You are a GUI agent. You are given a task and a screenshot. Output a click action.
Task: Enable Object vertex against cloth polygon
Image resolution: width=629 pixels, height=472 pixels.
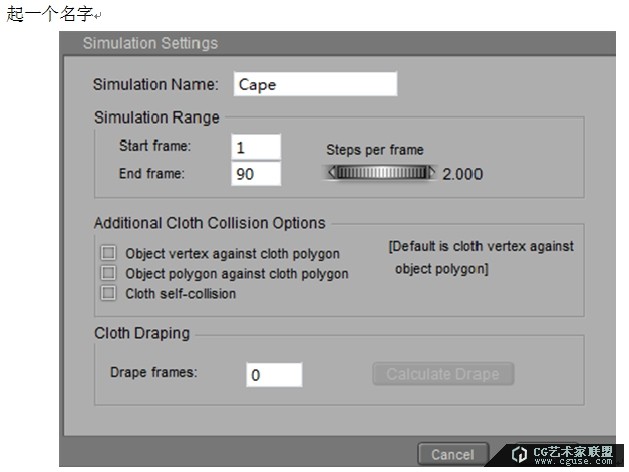[x=108, y=253]
